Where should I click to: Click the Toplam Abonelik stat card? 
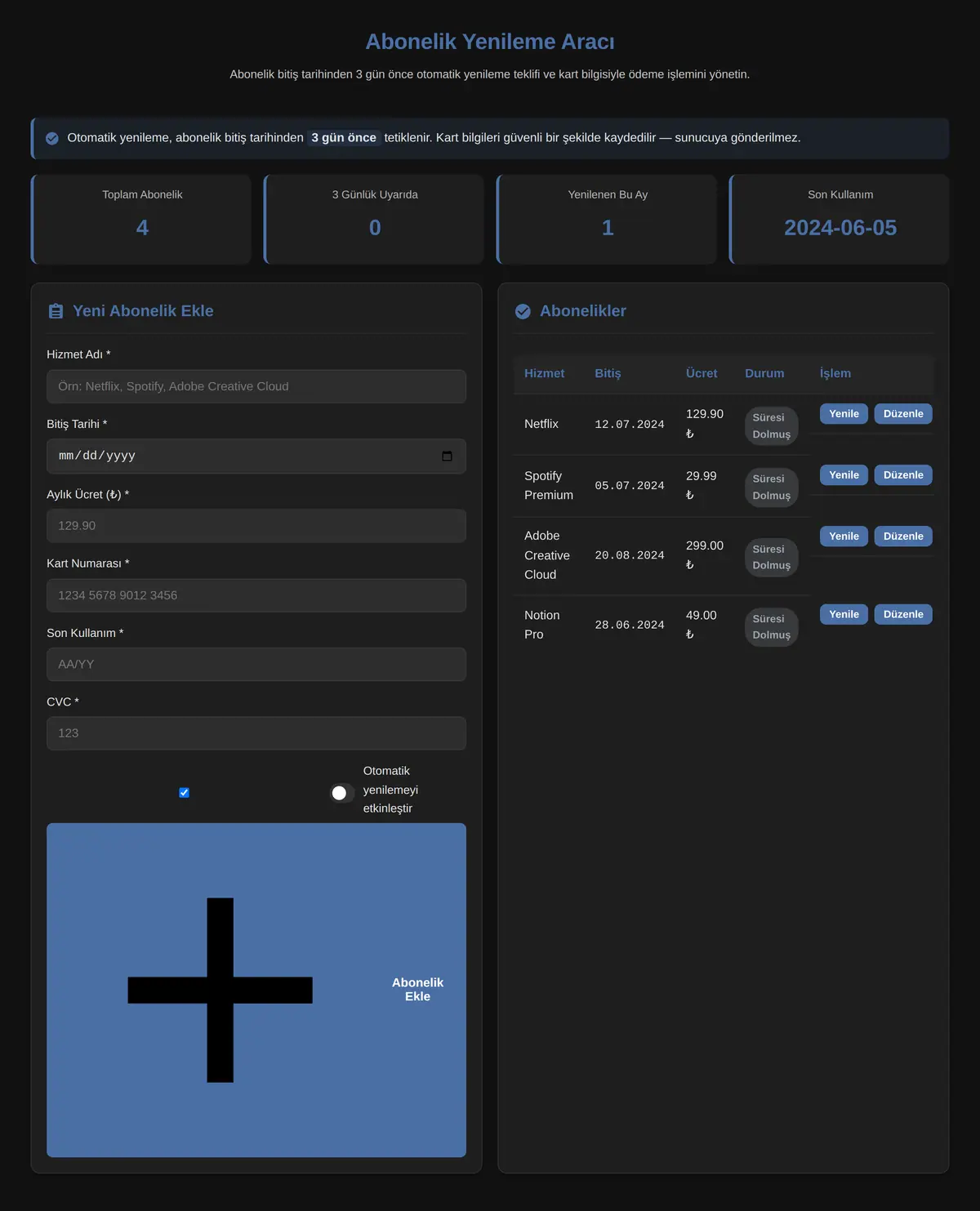pos(141,219)
